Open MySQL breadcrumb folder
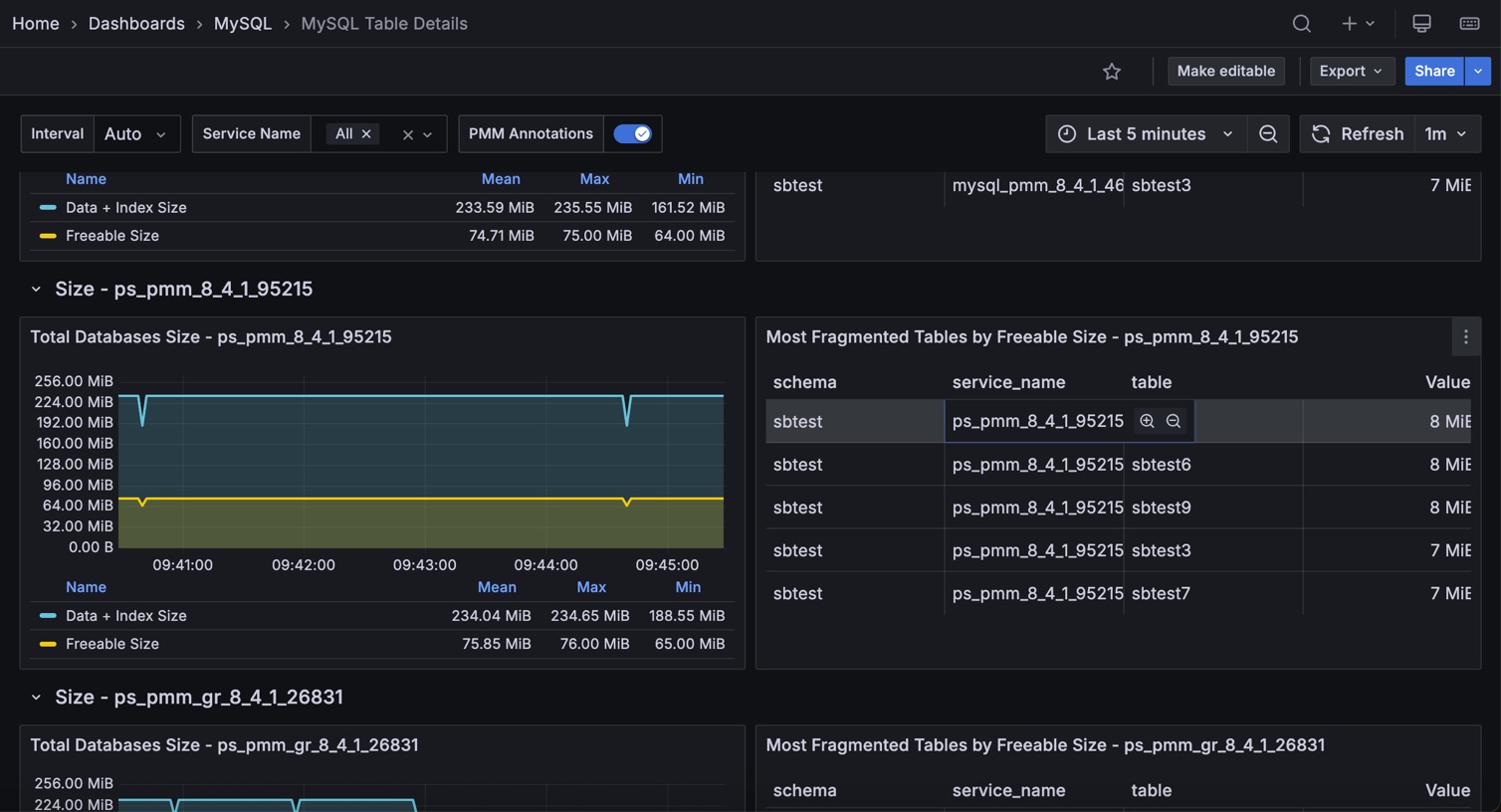The width and height of the screenshot is (1501, 812). point(242,24)
